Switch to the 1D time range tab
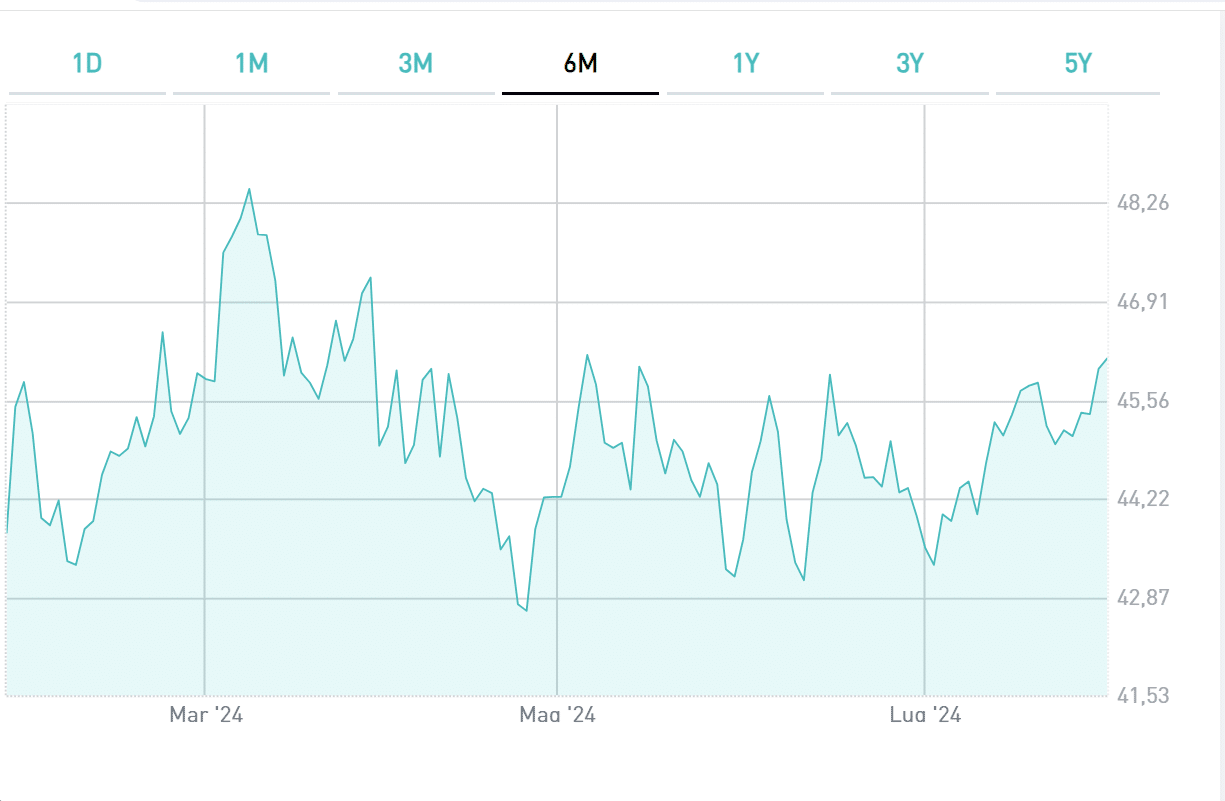 pyautogui.click(x=87, y=64)
